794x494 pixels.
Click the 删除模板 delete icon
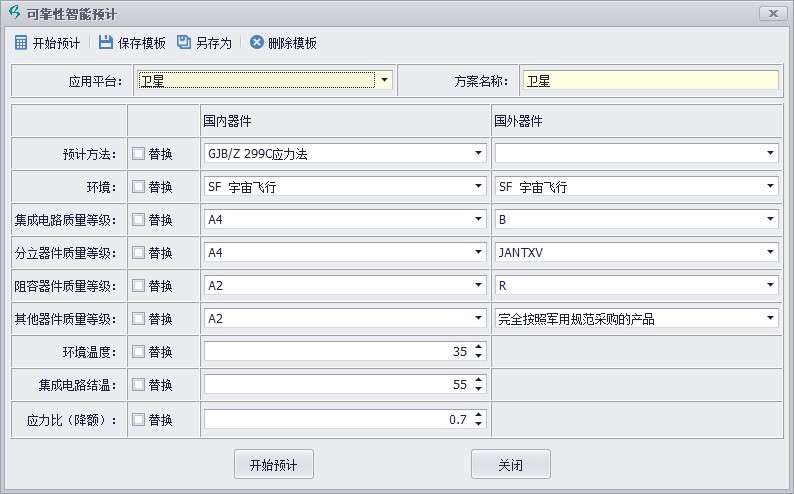(257, 43)
